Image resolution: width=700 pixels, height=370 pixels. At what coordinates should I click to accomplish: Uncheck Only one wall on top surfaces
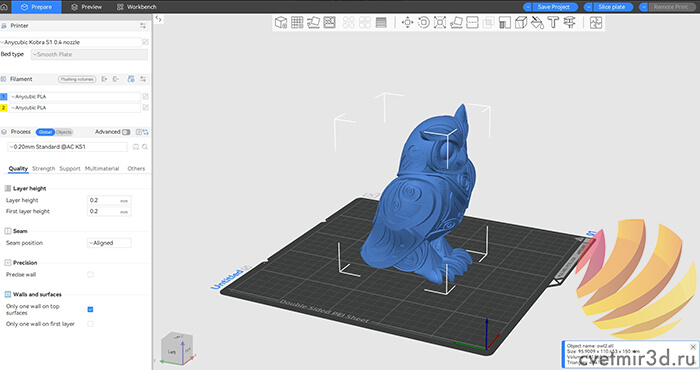tap(90, 309)
